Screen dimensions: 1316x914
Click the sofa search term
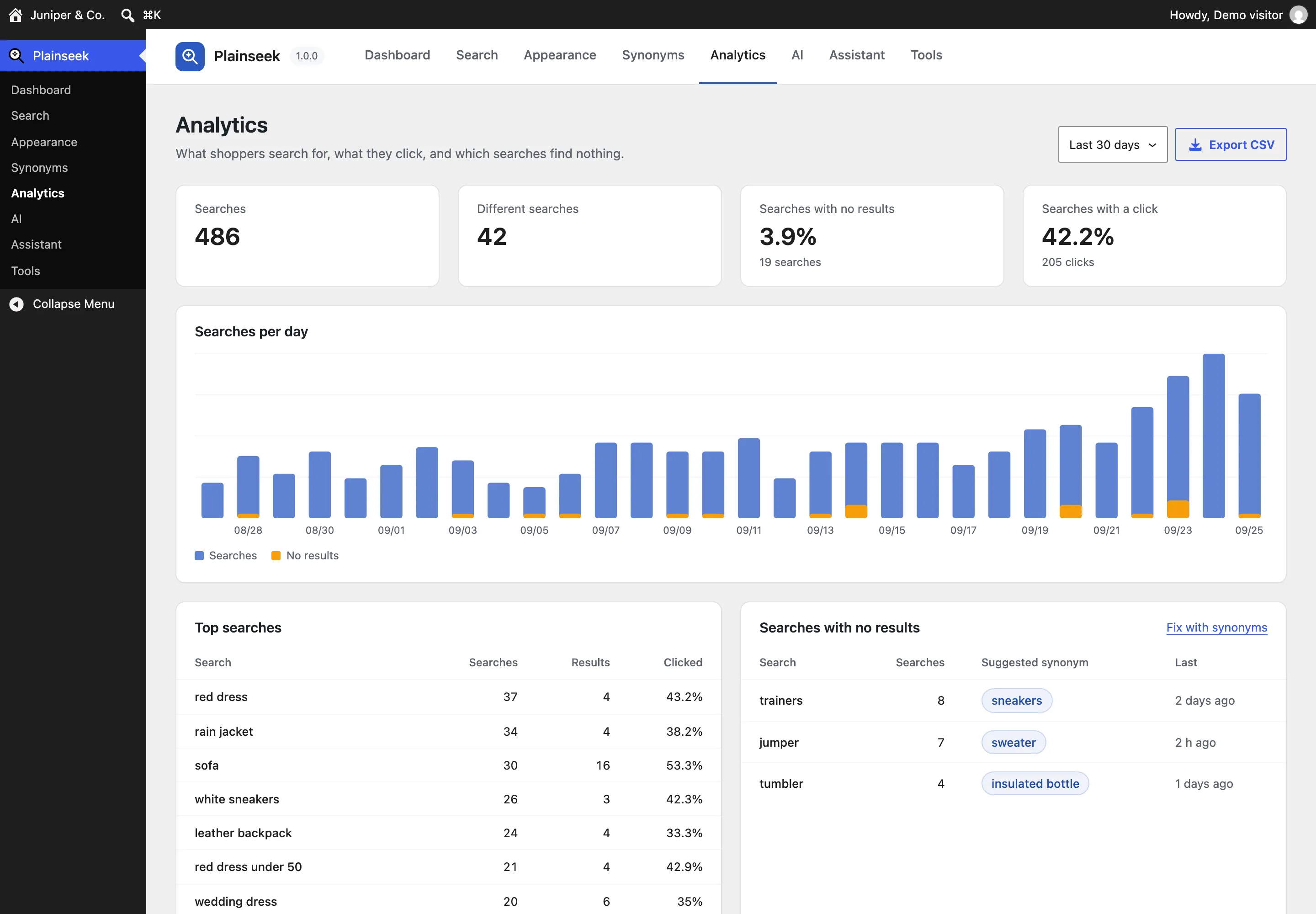pyautogui.click(x=207, y=765)
